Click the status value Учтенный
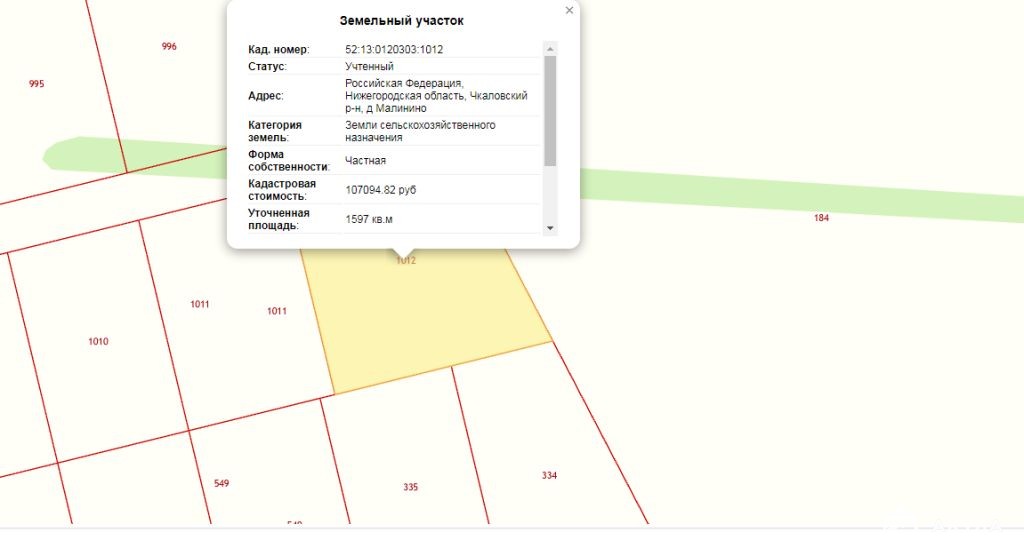The image size is (1024, 556). pos(369,66)
